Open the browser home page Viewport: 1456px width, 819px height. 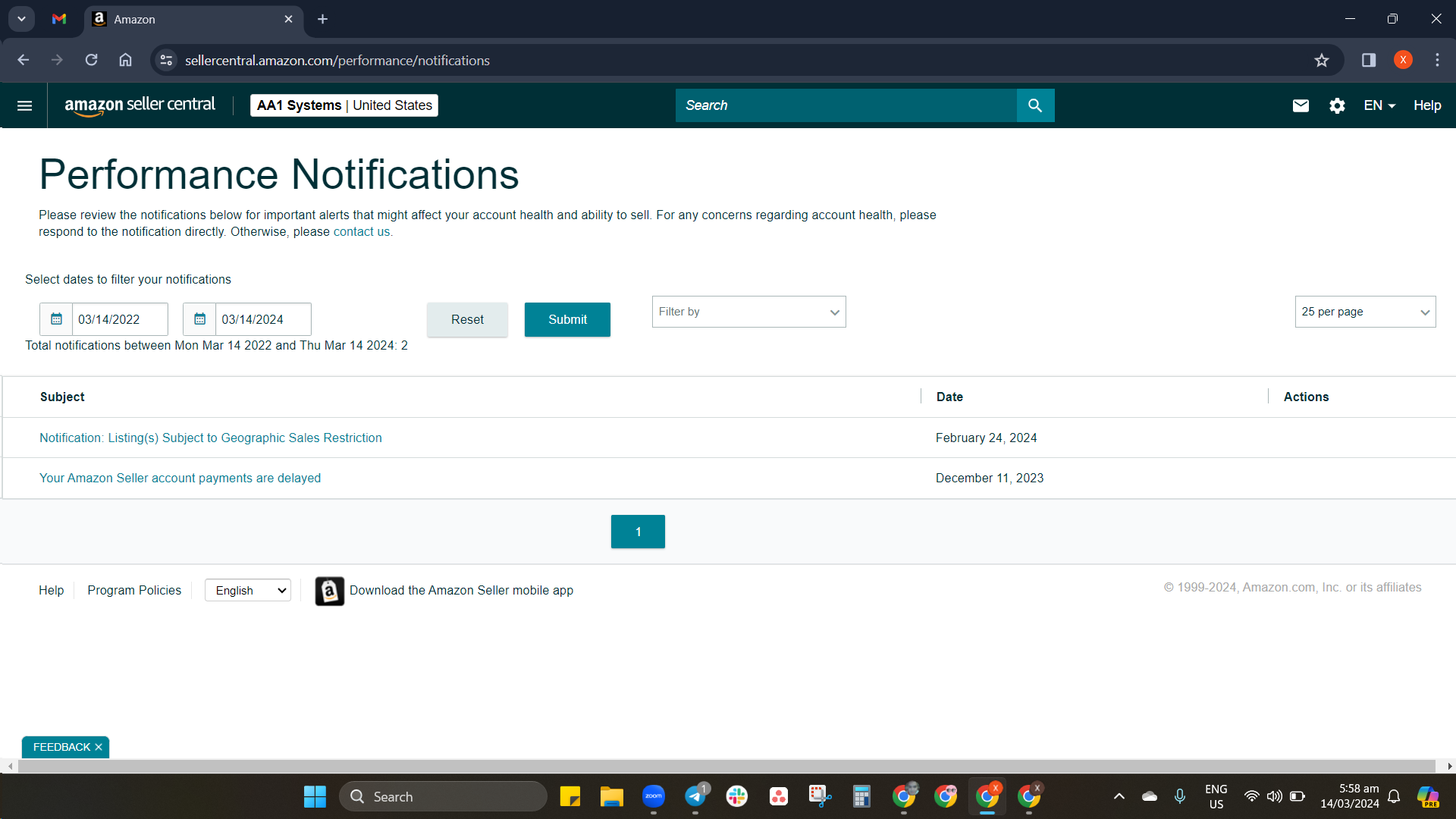tap(126, 60)
